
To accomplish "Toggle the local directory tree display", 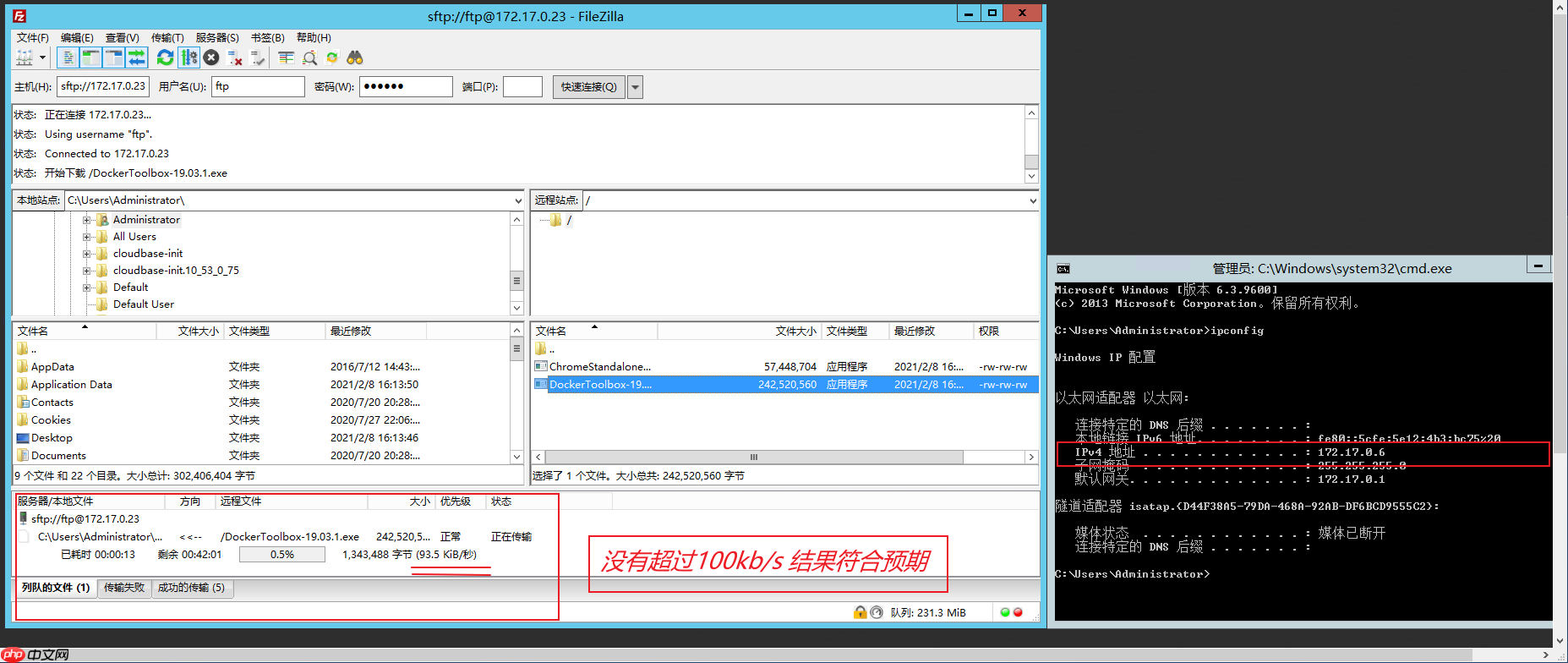I will (90, 58).
